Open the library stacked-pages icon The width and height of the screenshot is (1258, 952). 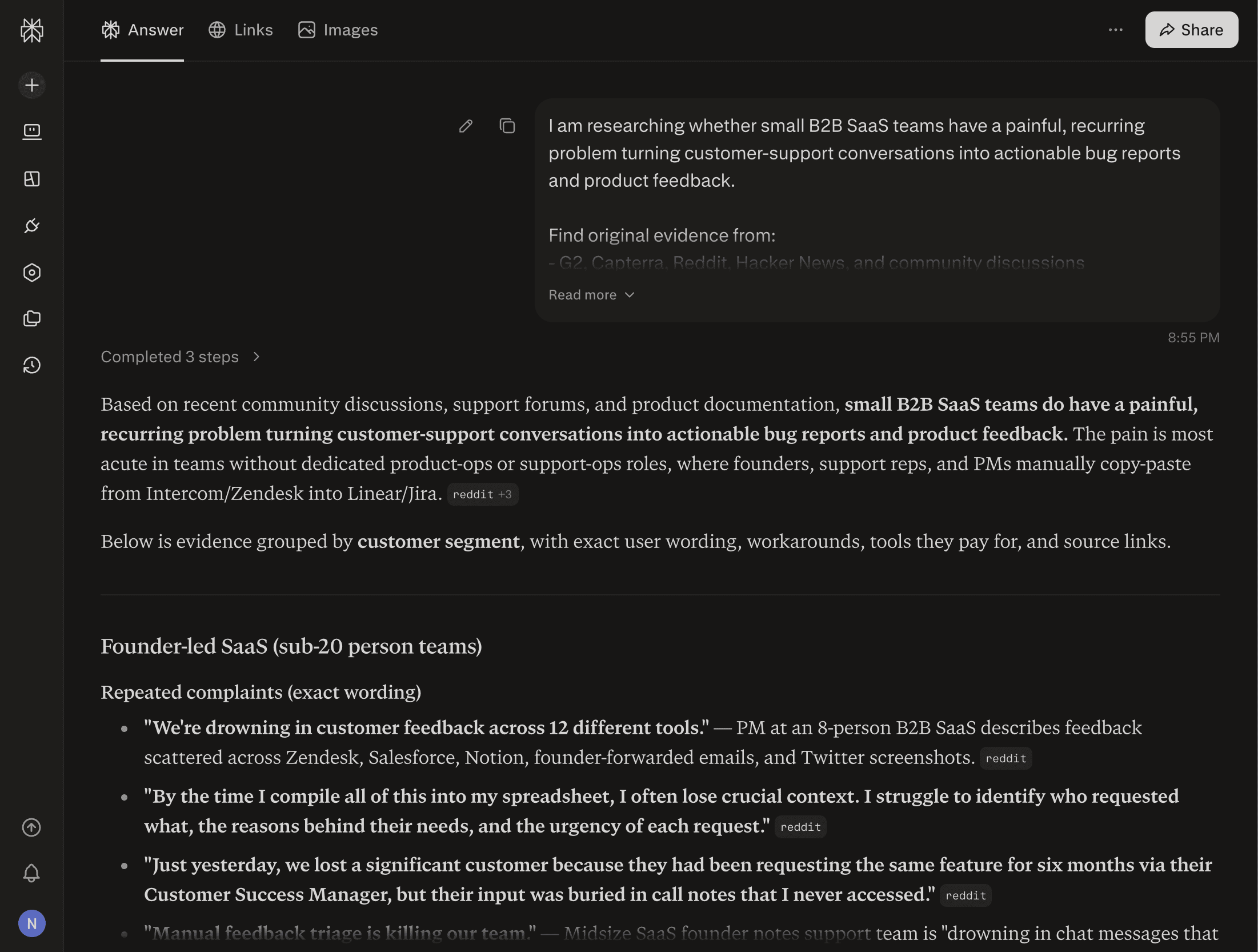(32, 318)
